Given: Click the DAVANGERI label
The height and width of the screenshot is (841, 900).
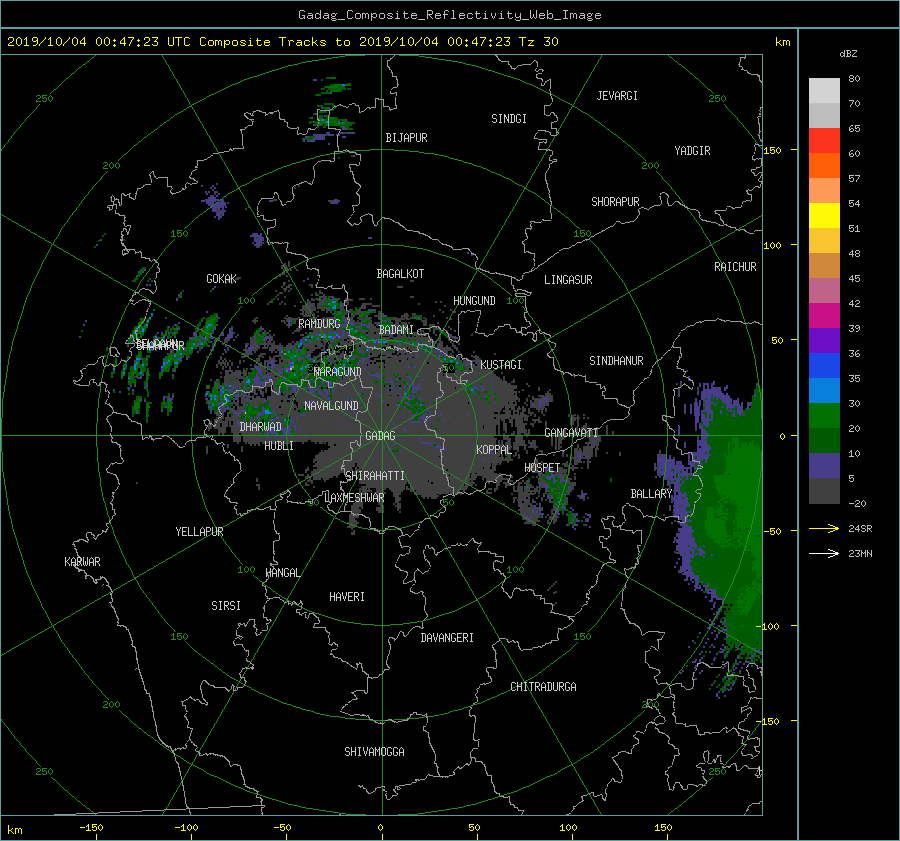Looking at the screenshot, I should click(447, 638).
